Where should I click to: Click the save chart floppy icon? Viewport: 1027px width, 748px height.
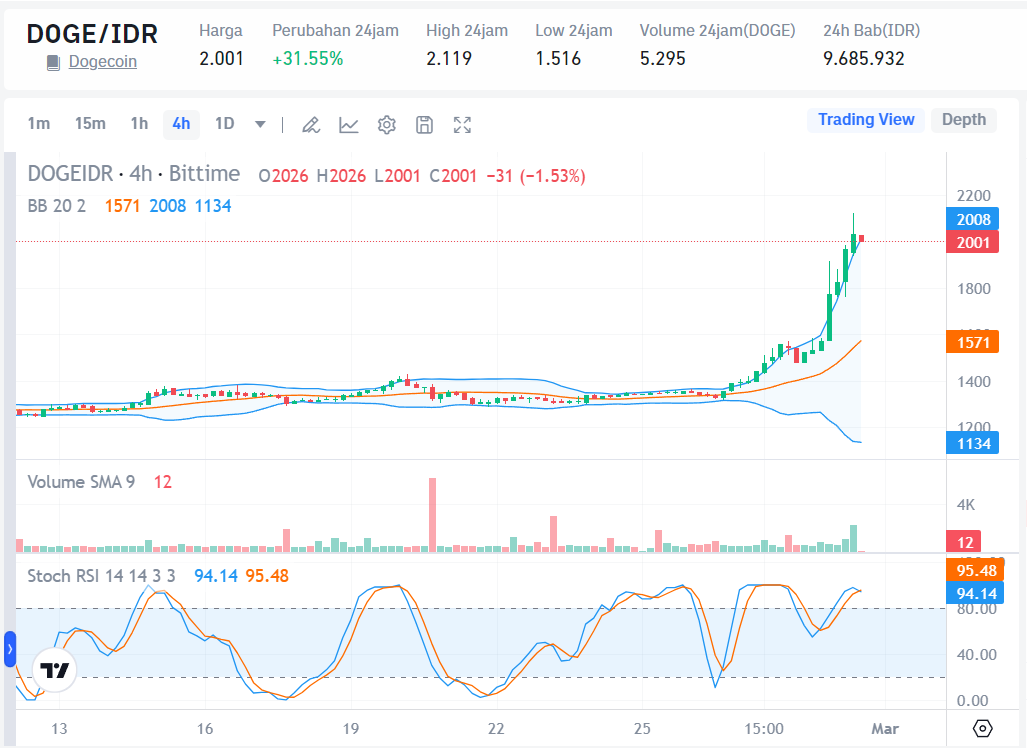(424, 124)
